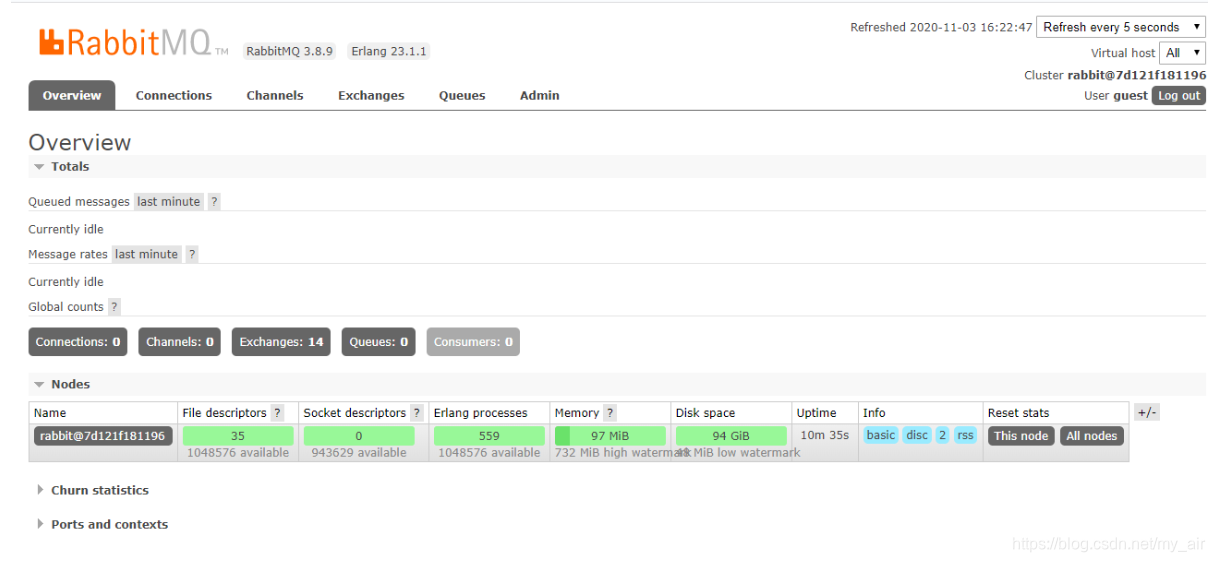Open help for File descriptors column

coord(277,413)
